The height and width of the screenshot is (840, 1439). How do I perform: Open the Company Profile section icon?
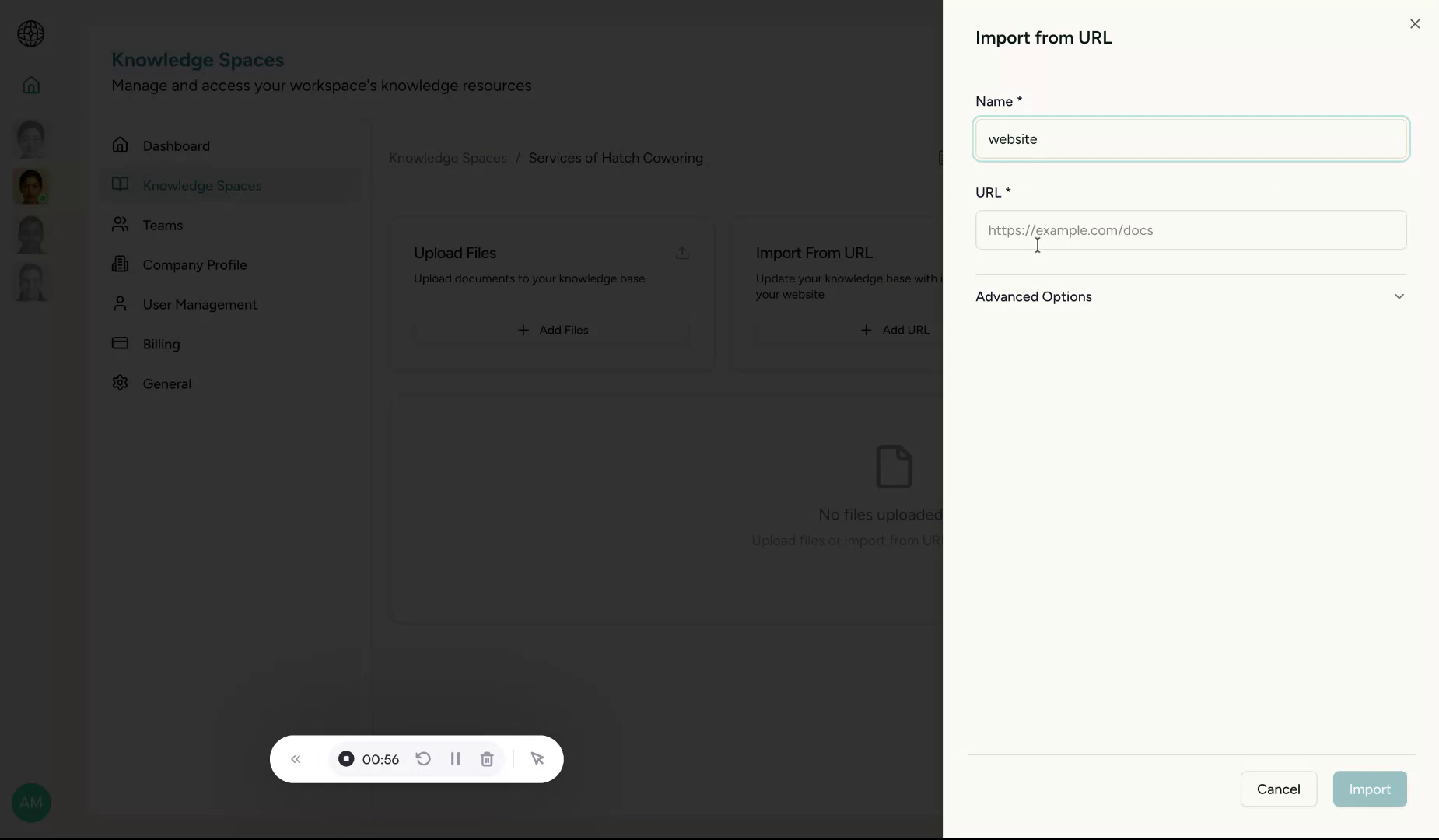pyautogui.click(x=121, y=264)
